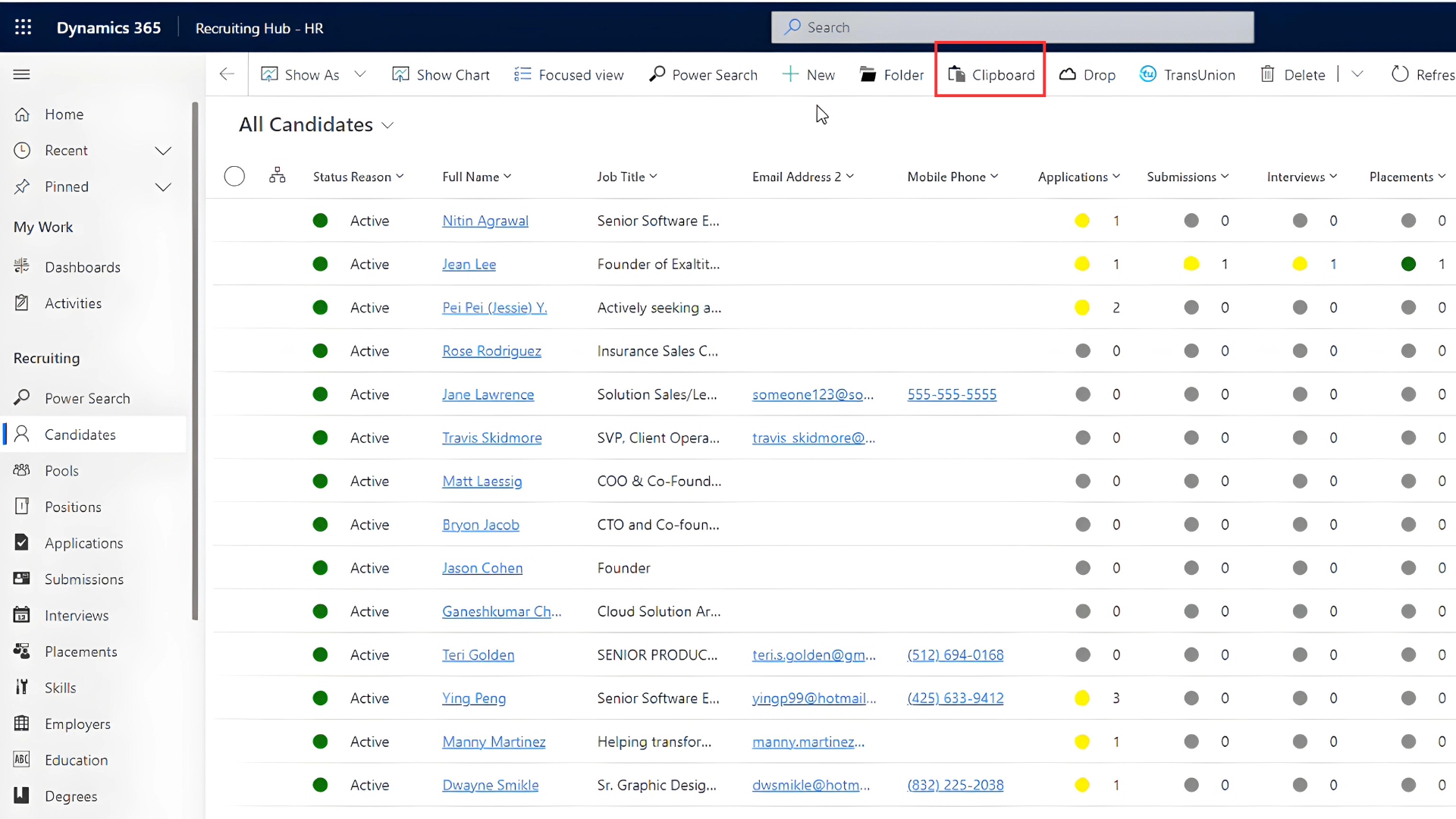Click Jean Lee's green Placements indicator
The image size is (1456, 819).
(1408, 264)
